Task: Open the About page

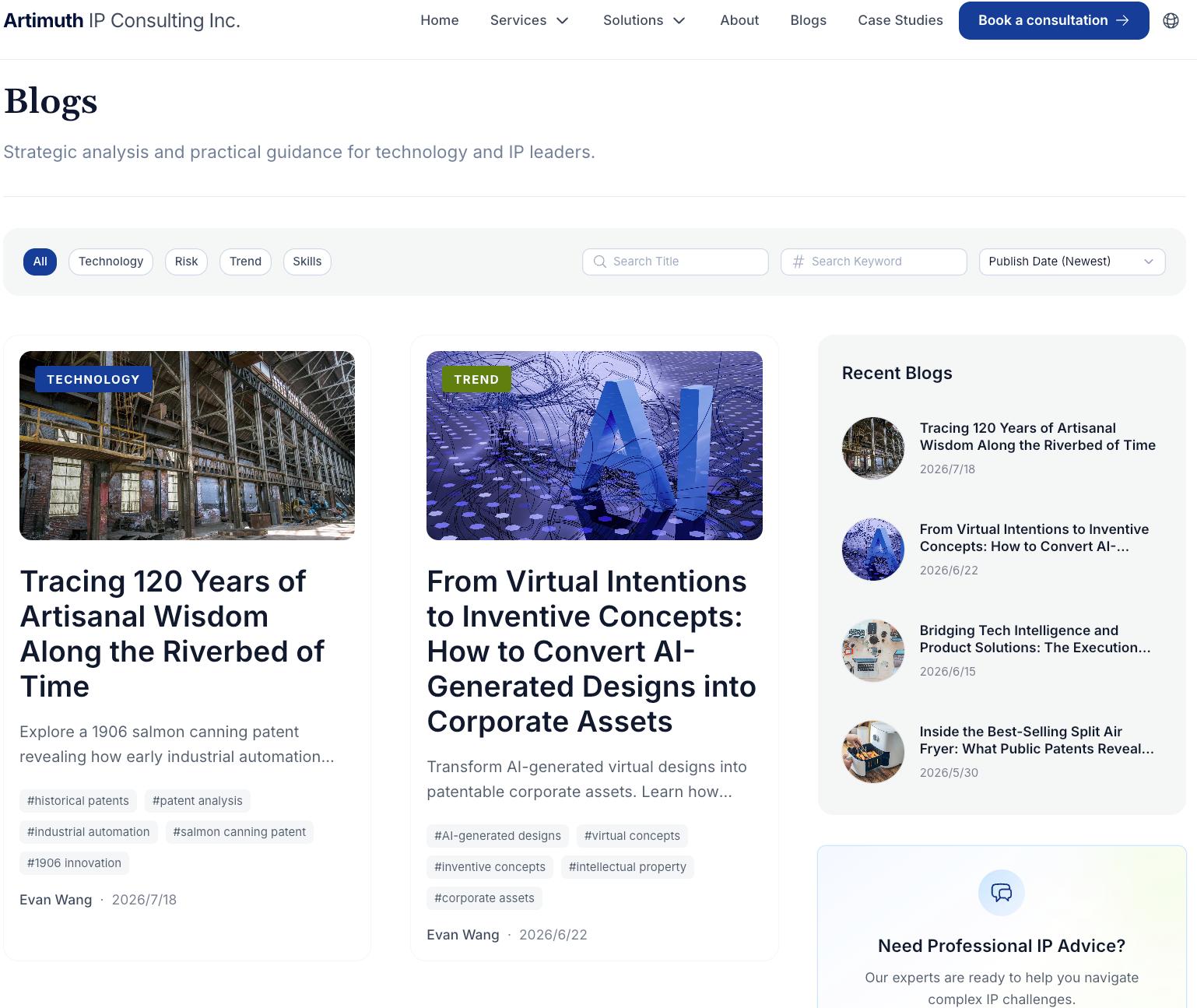Action: [739, 20]
